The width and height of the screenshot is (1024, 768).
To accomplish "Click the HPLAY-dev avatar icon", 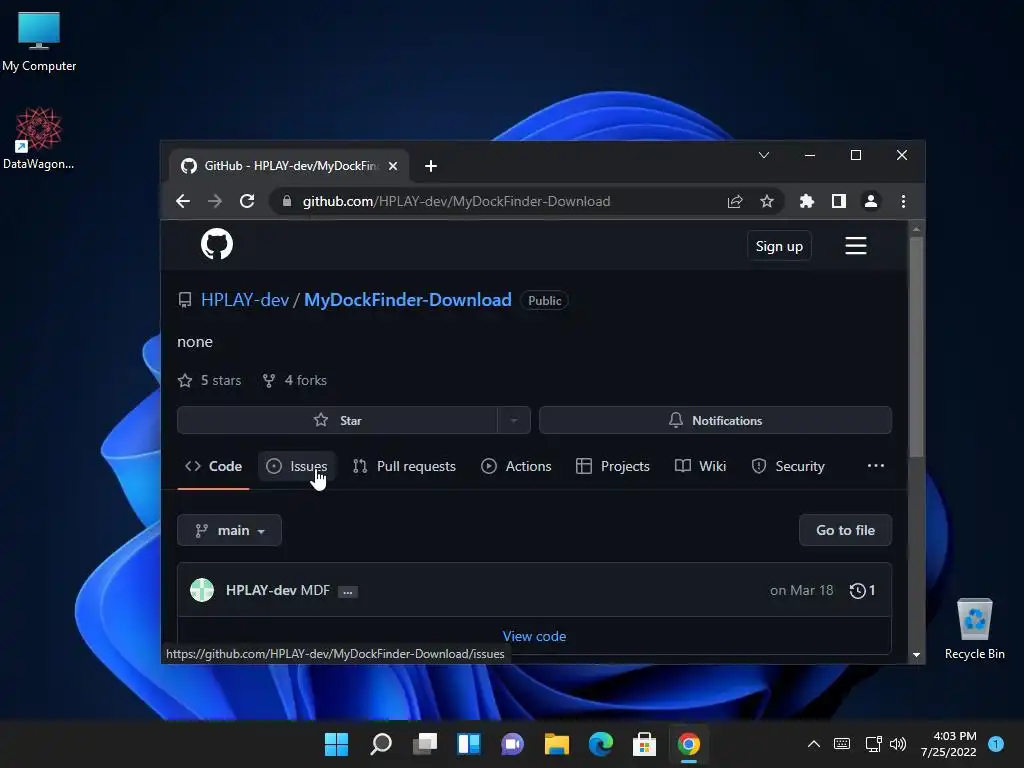I will [202, 590].
